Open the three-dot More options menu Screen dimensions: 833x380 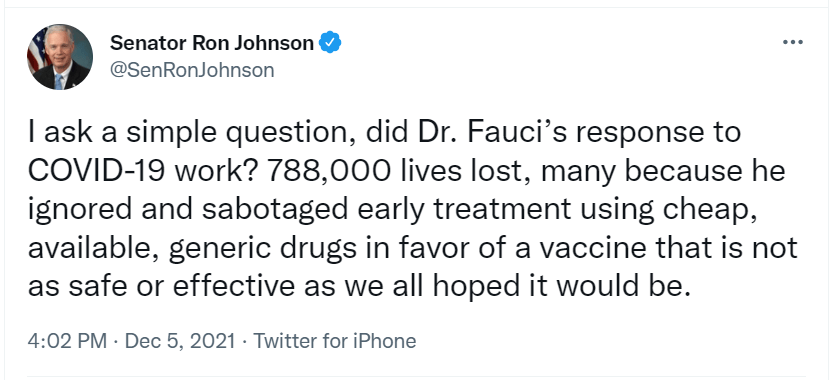pos(793,42)
